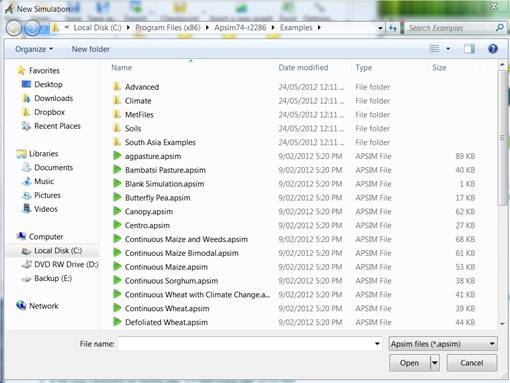
Task: Click the Dropbox folder icon in sidebar
Action: pyautogui.click(x=26, y=112)
